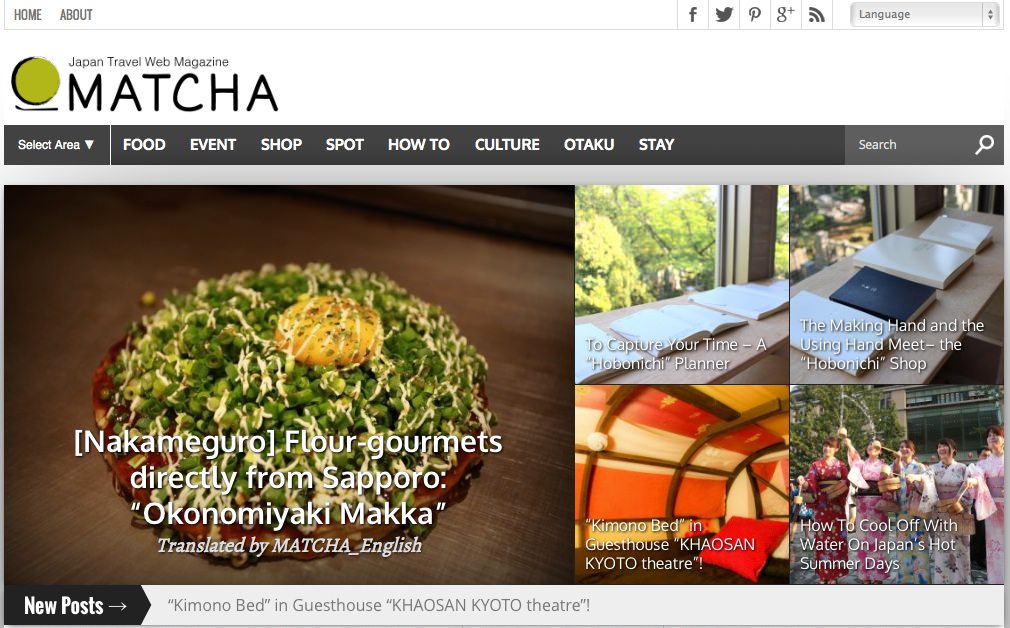
Task: Open the Google Plus icon
Action: click(786, 14)
